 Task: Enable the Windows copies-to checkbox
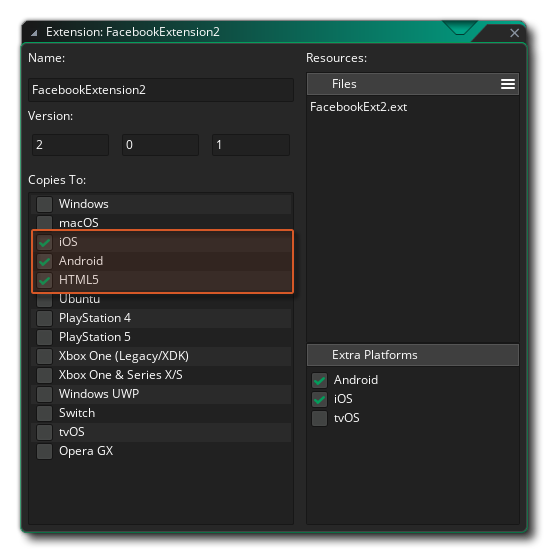[45, 204]
